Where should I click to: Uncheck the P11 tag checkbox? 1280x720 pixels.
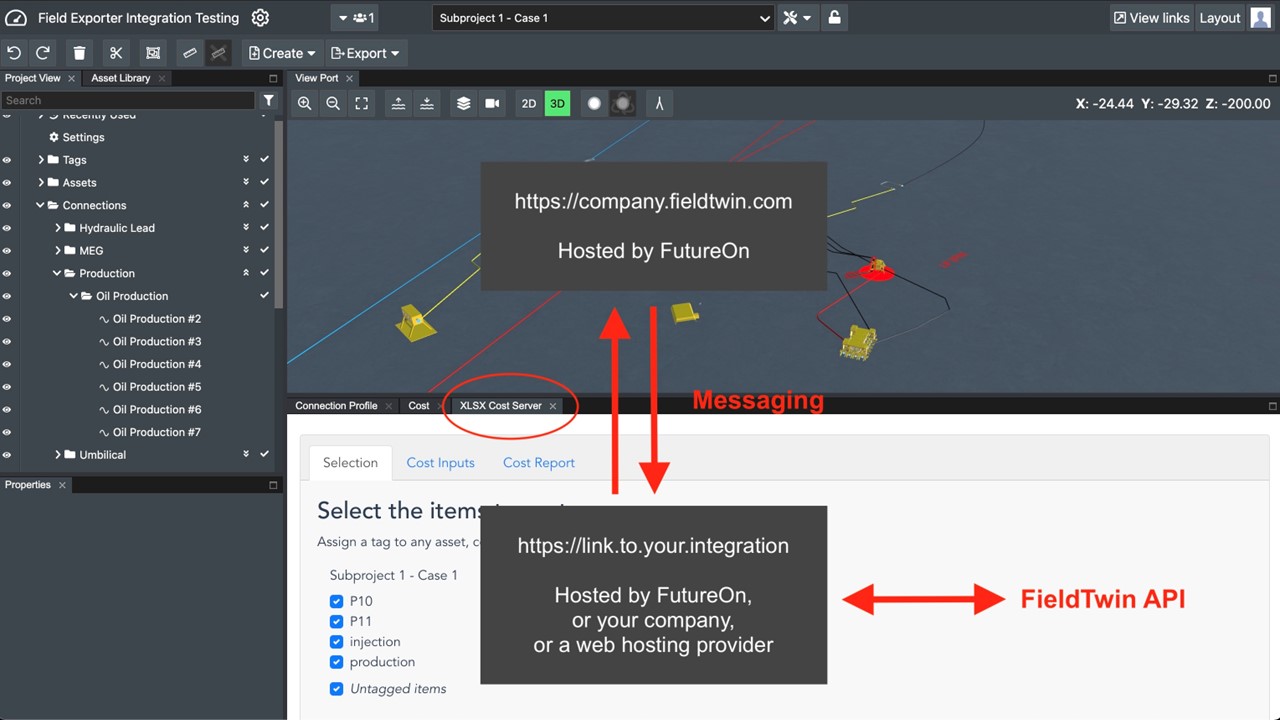tap(336, 621)
